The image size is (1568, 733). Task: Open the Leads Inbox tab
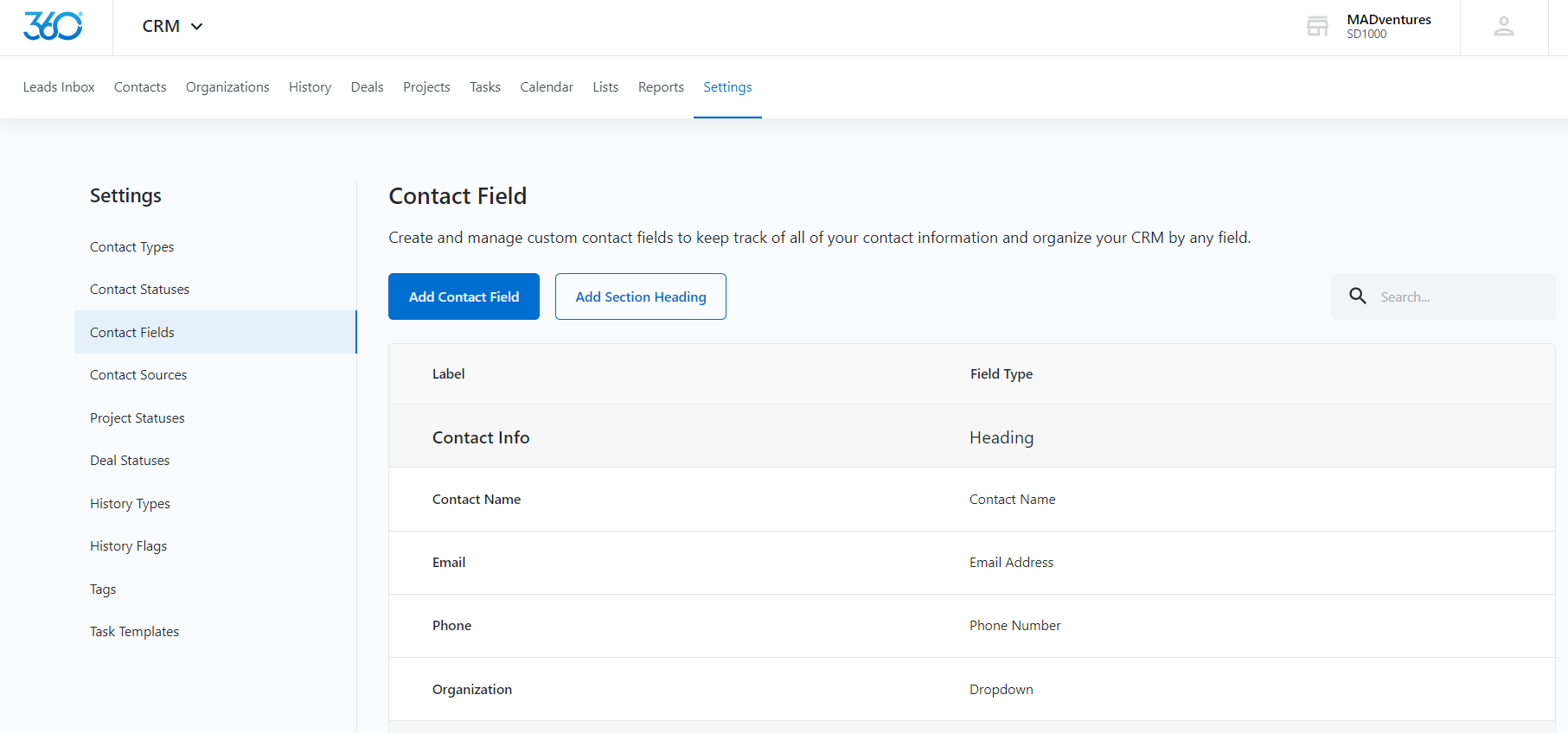click(x=59, y=87)
